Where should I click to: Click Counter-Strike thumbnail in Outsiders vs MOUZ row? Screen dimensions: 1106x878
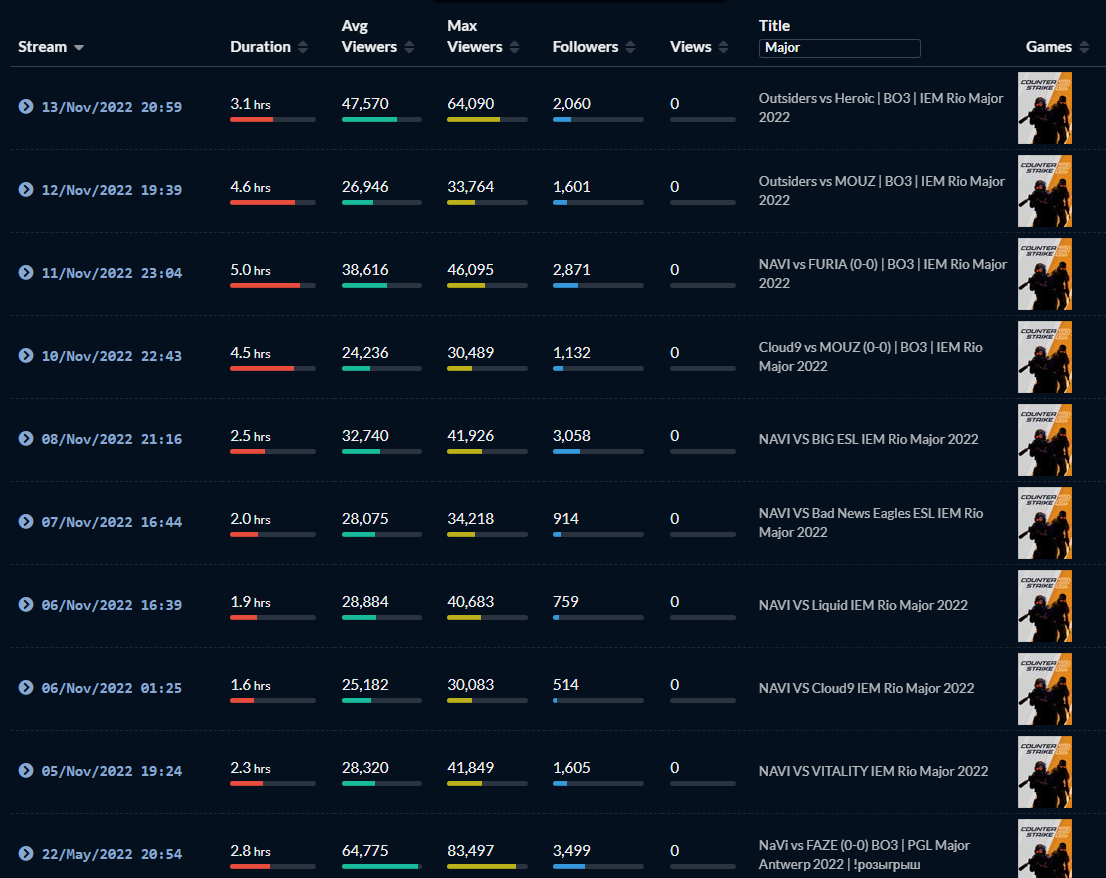(x=1045, y=191)
